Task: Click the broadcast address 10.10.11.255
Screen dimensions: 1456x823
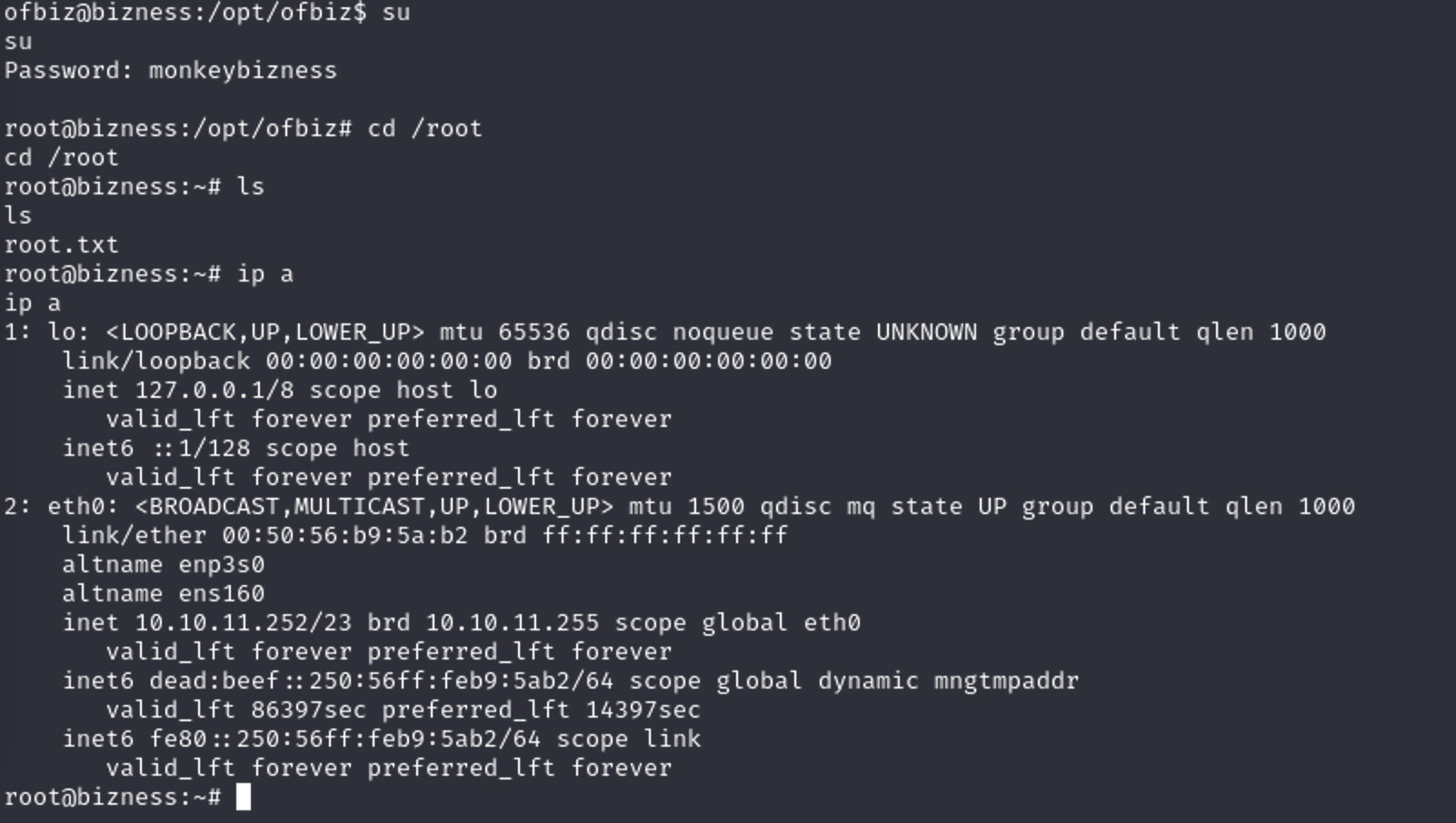Action: (x=513, y=623)
